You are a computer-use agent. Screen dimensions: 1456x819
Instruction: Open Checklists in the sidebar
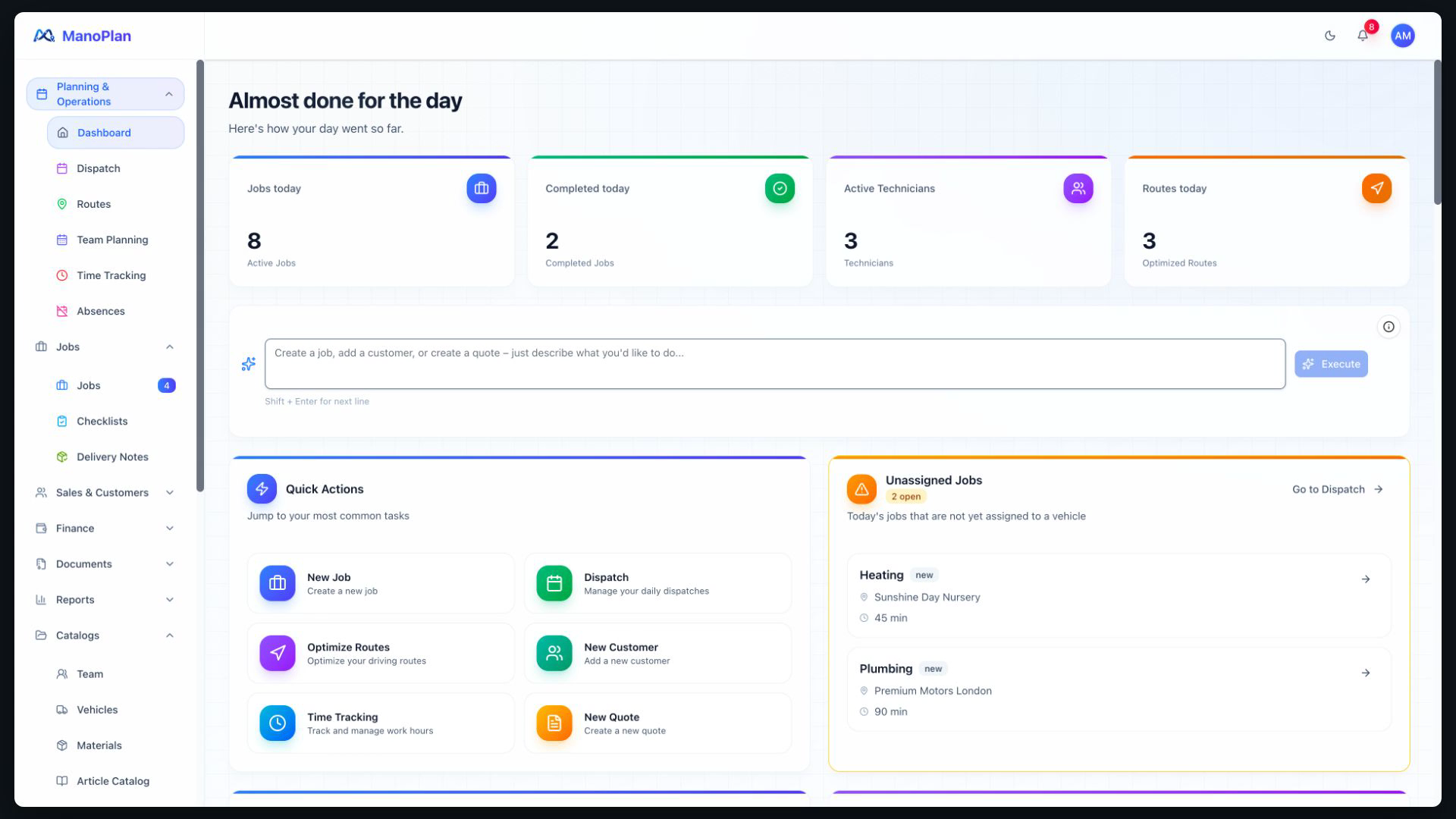[115, 421]
